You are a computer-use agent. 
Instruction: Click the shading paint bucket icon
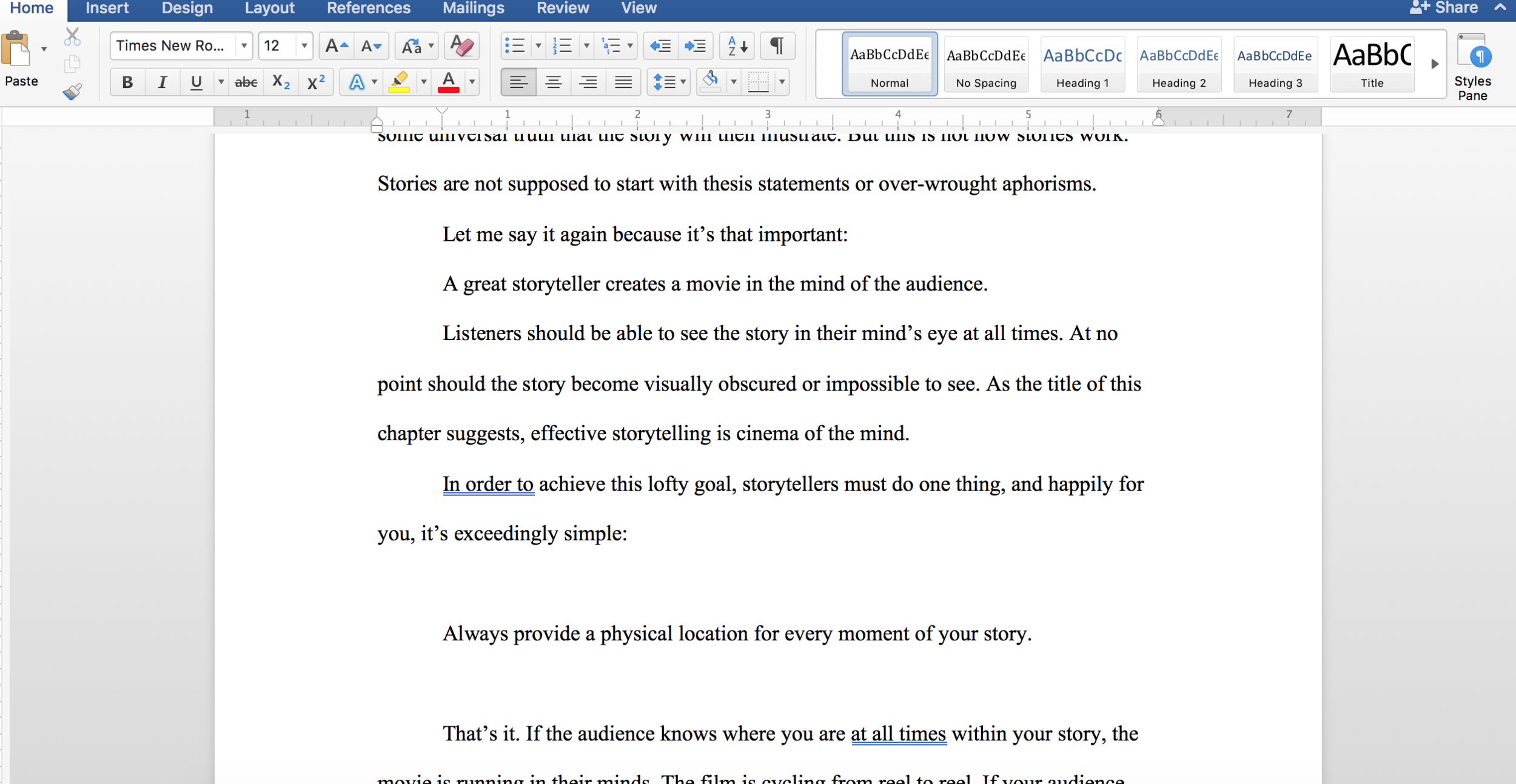711,82
